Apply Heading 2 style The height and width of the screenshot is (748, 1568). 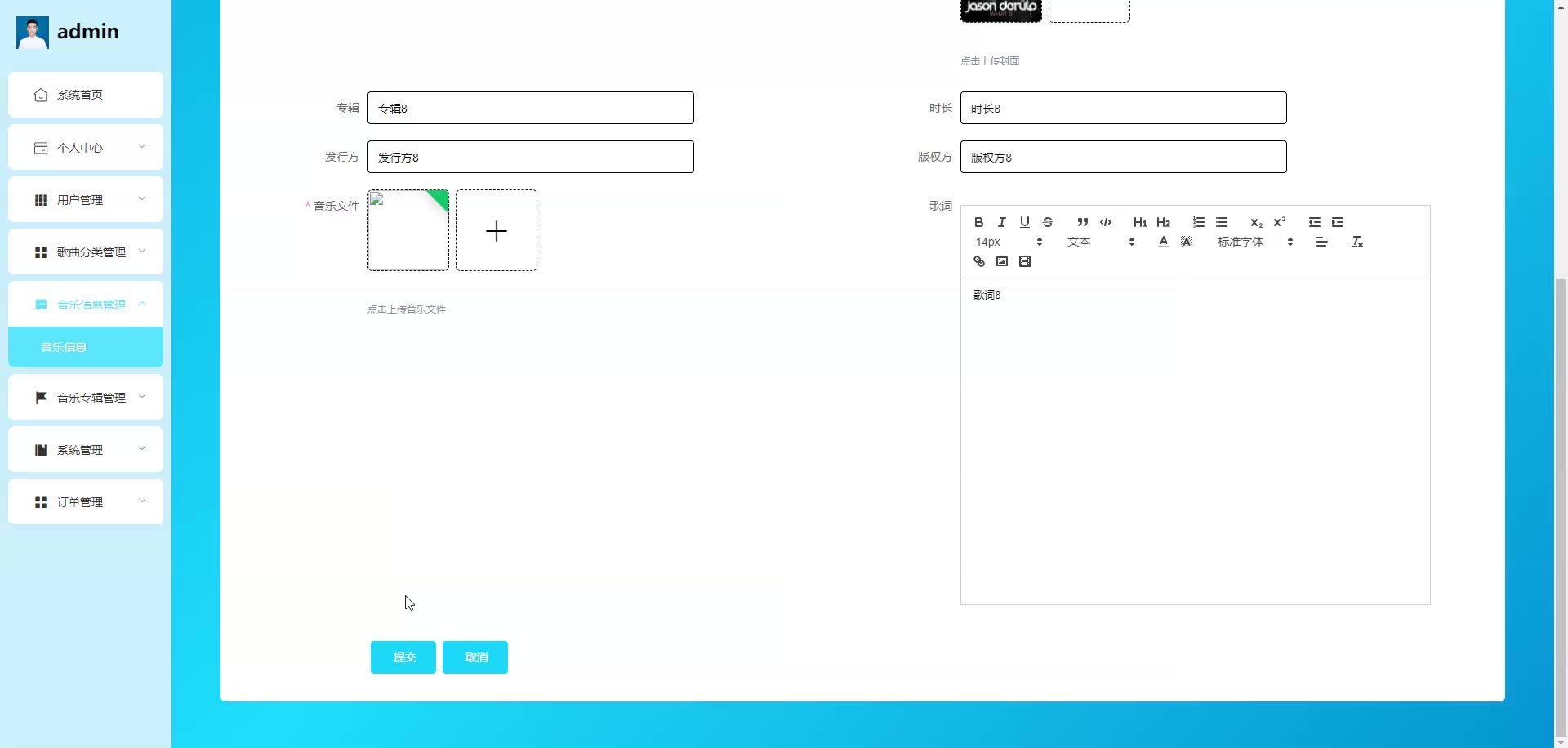coord(1163,222)
